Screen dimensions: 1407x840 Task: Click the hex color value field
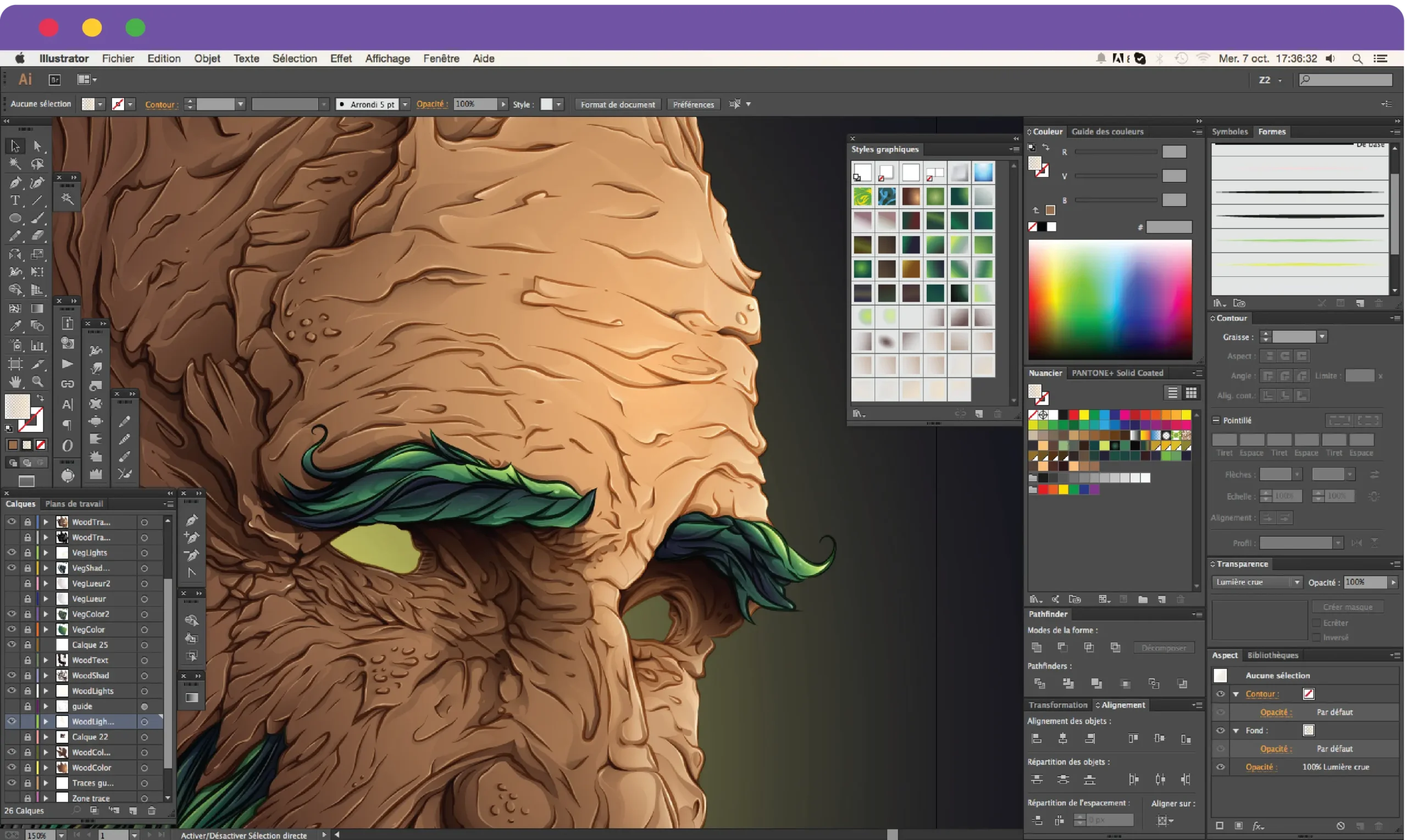point(1169,227)
